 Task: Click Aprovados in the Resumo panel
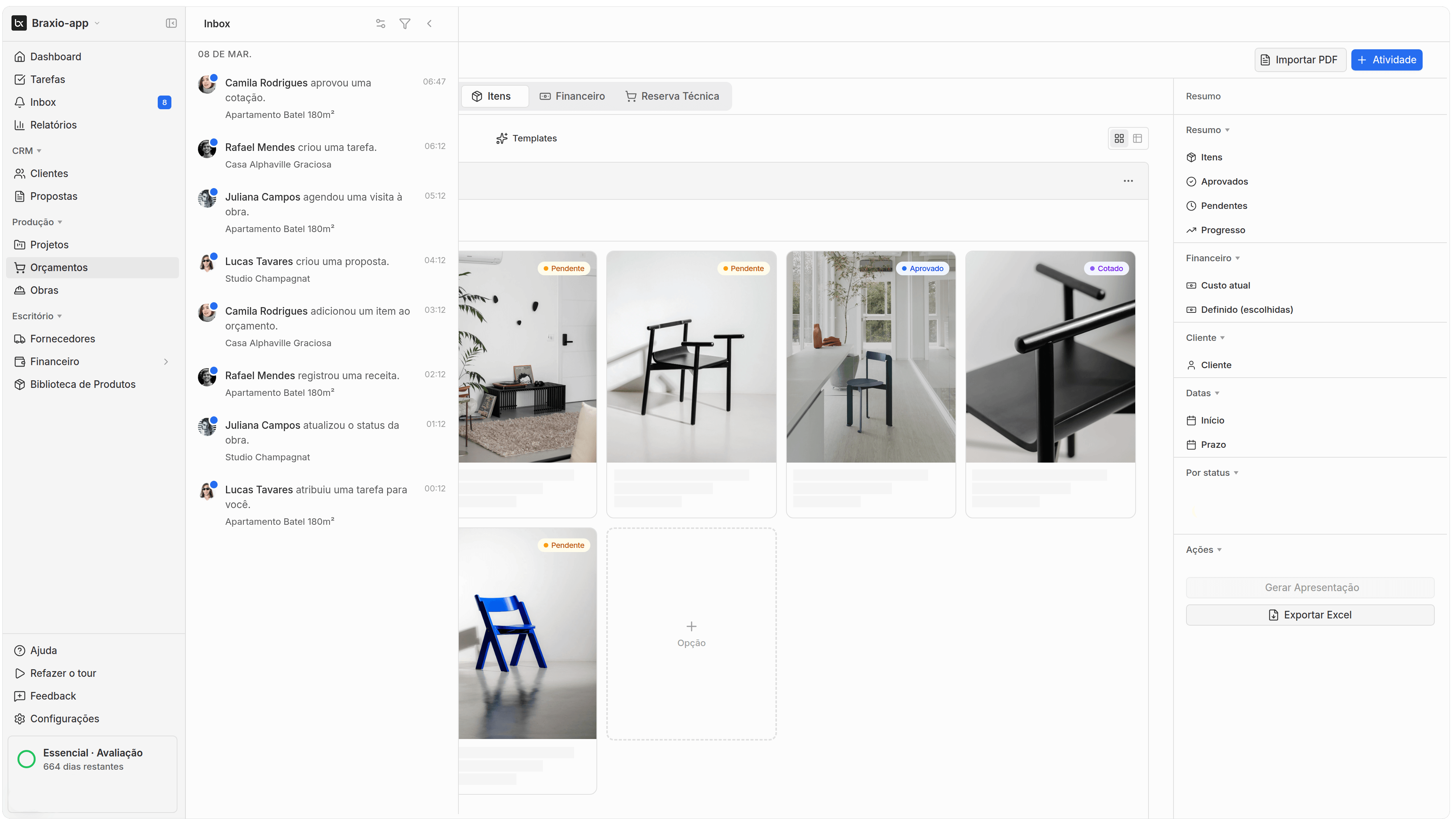(x=1217, y=182)
